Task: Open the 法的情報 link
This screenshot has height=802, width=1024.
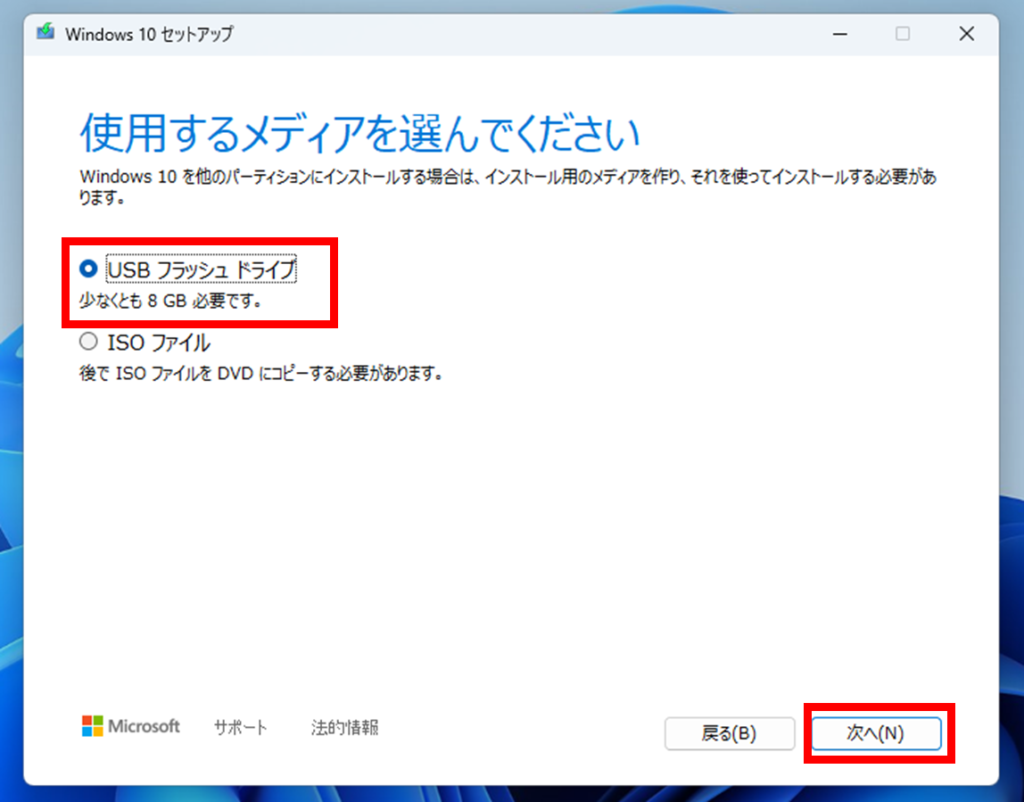Action: (345, 727)
